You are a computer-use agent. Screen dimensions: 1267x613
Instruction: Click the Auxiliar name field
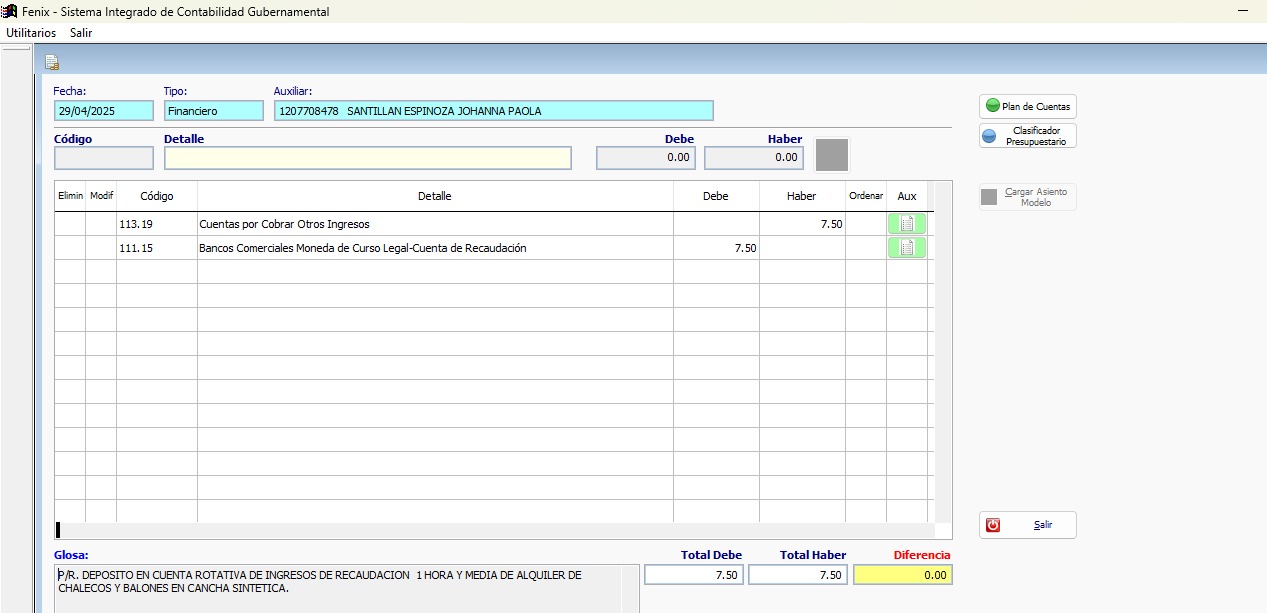coord(493,111)
